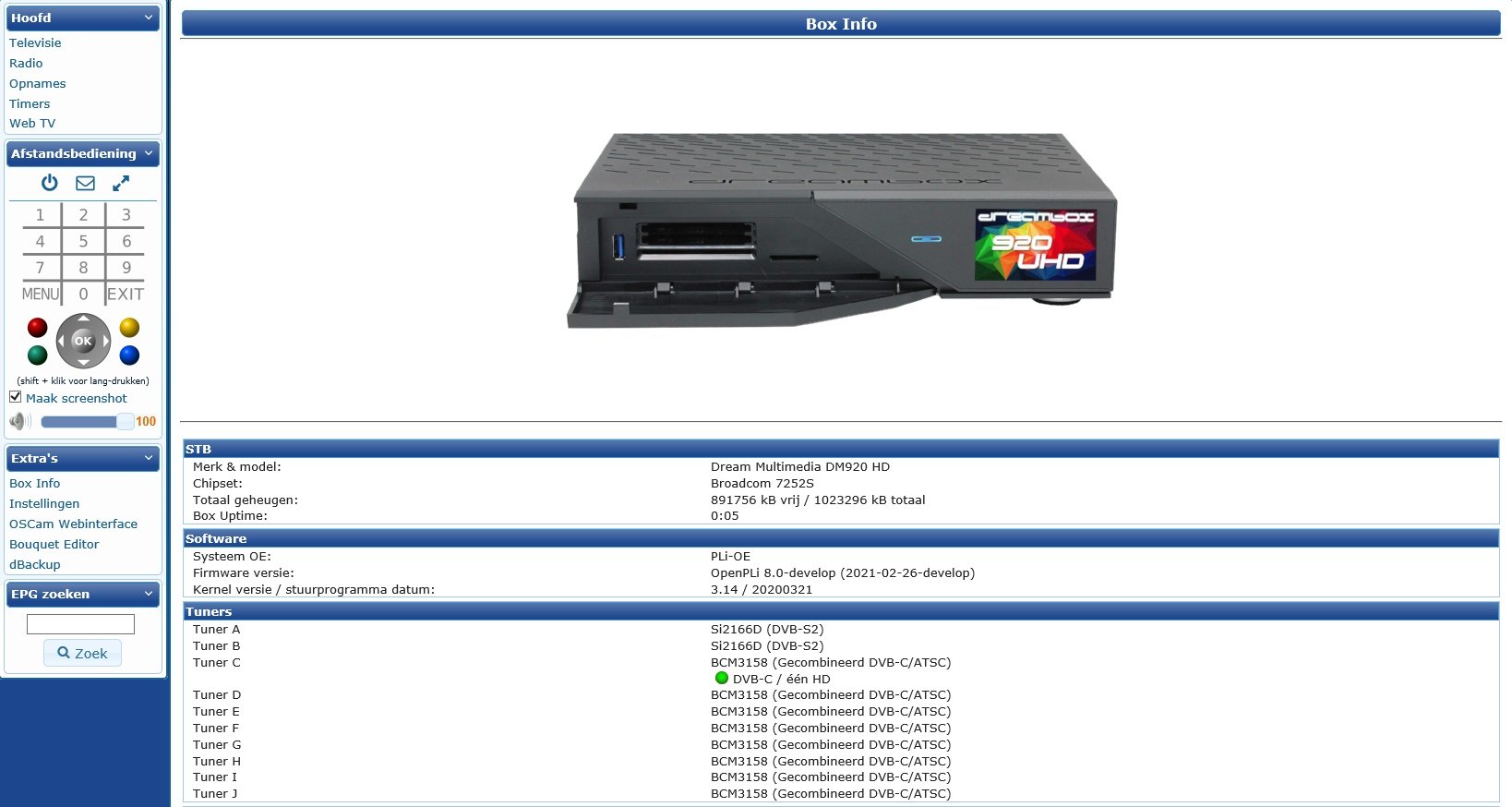This screenshot has height=807, width=1512.
Task: Click remote number 4 key
Action: [40, 241]
